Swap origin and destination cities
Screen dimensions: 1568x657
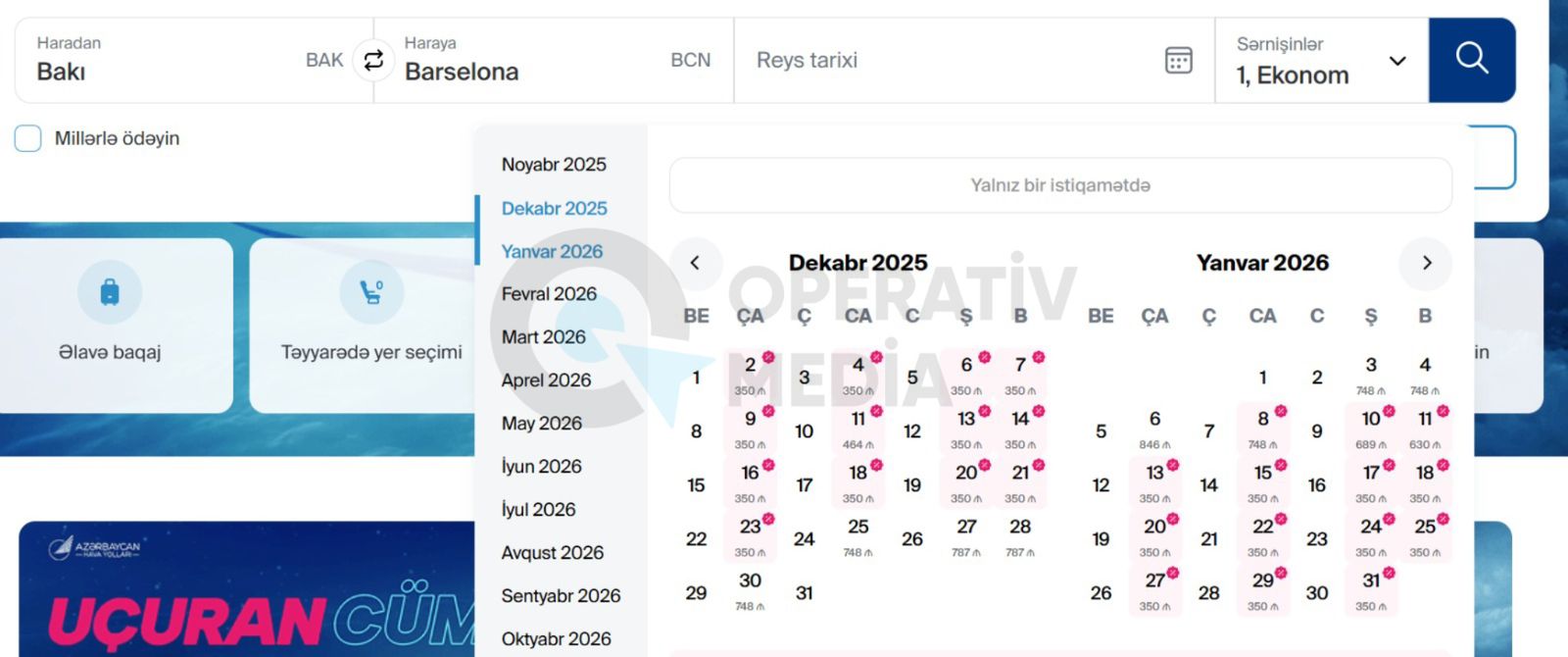373,60
